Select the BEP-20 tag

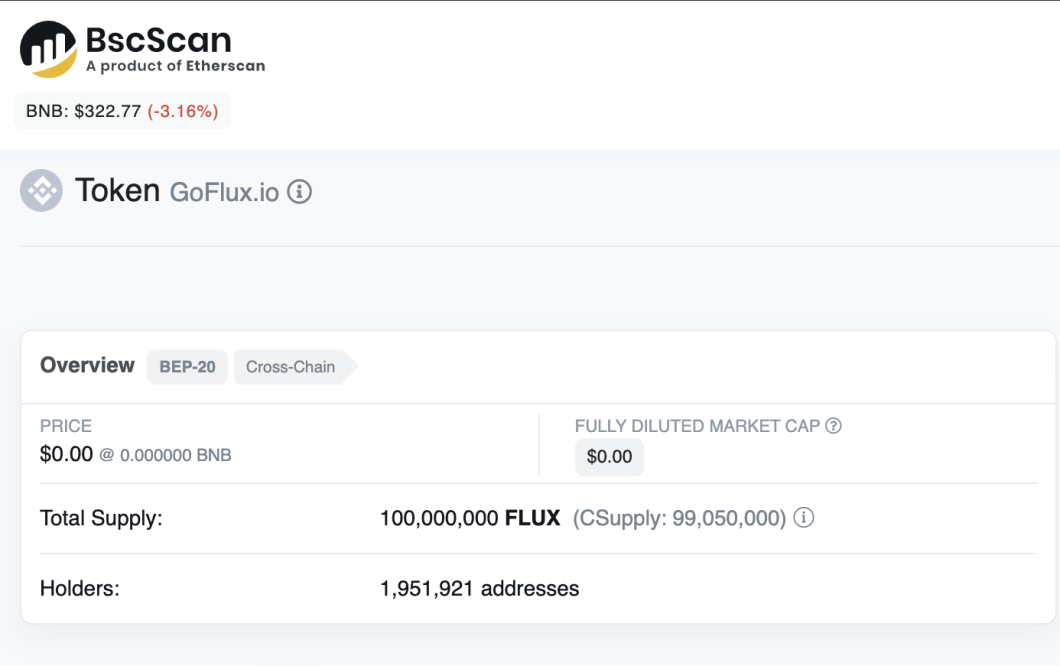187,367
